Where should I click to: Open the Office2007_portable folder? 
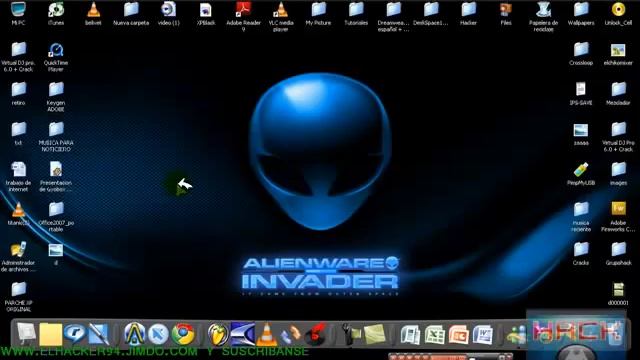pyautogui.click(x=56, y=210)
